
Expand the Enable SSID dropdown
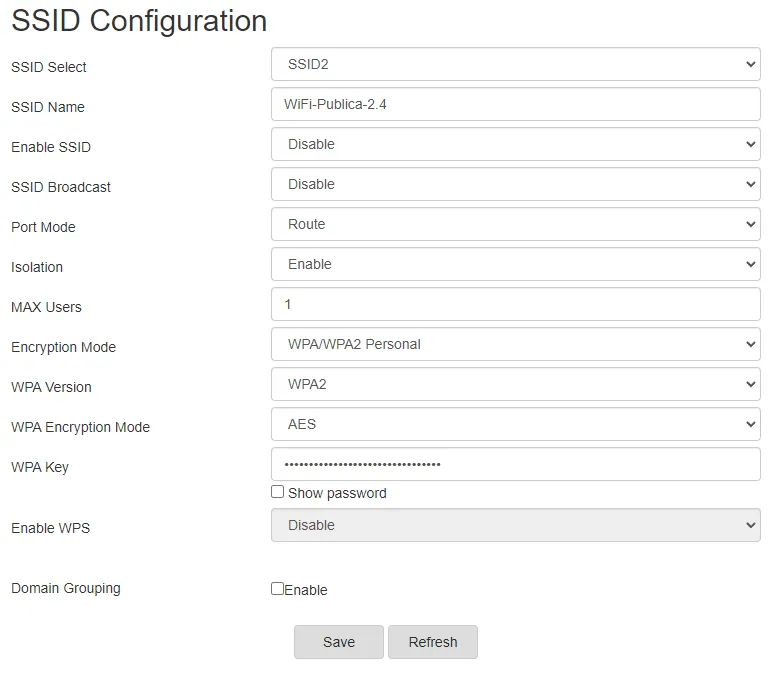point(515,144)
